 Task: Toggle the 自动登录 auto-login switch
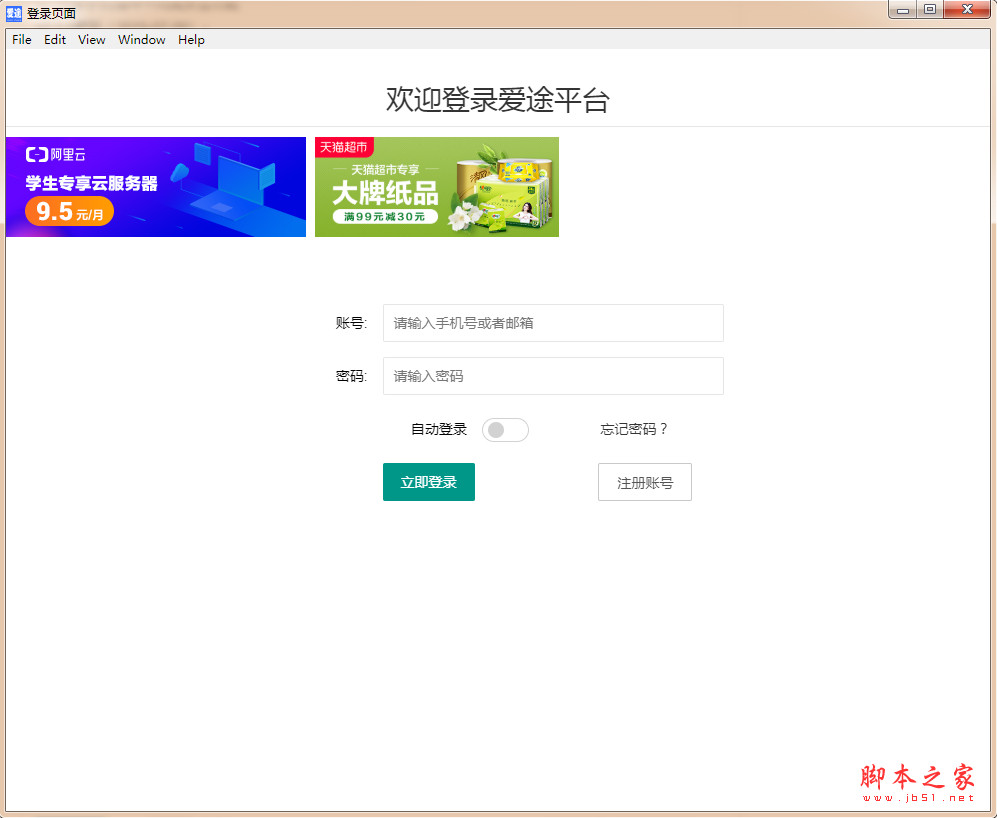coord(505,430)
